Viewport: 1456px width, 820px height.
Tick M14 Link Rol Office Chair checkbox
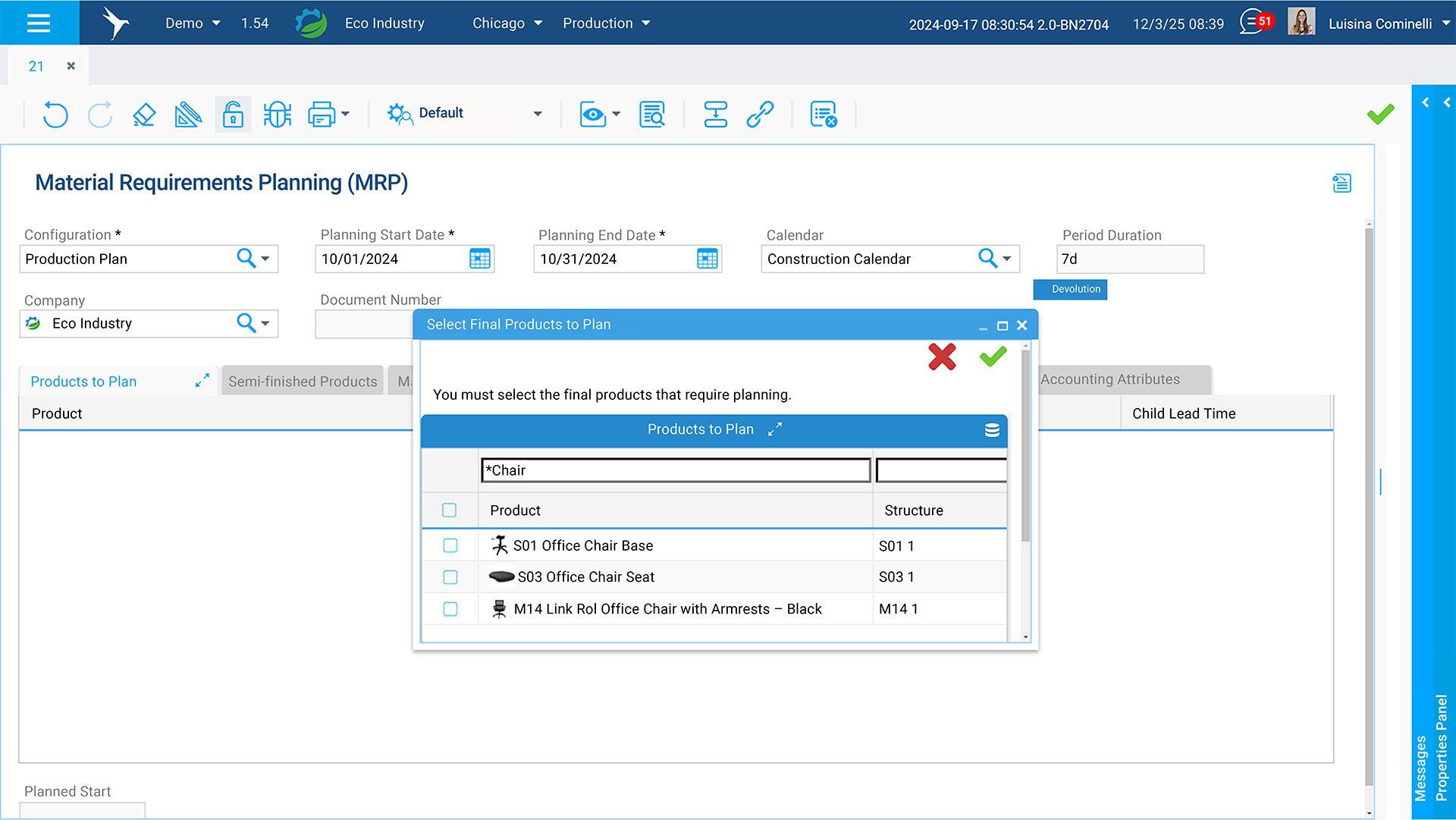pos(450,609)
